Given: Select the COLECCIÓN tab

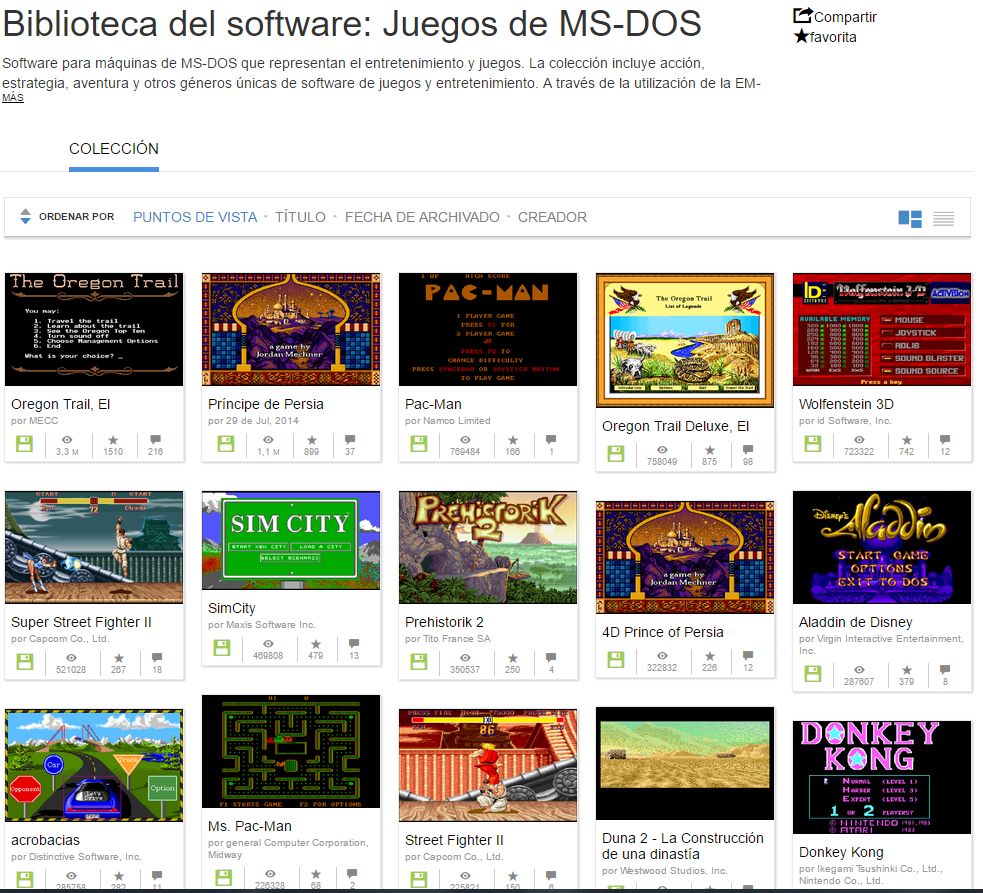Looking at the screenshot, I should [112, 146].
